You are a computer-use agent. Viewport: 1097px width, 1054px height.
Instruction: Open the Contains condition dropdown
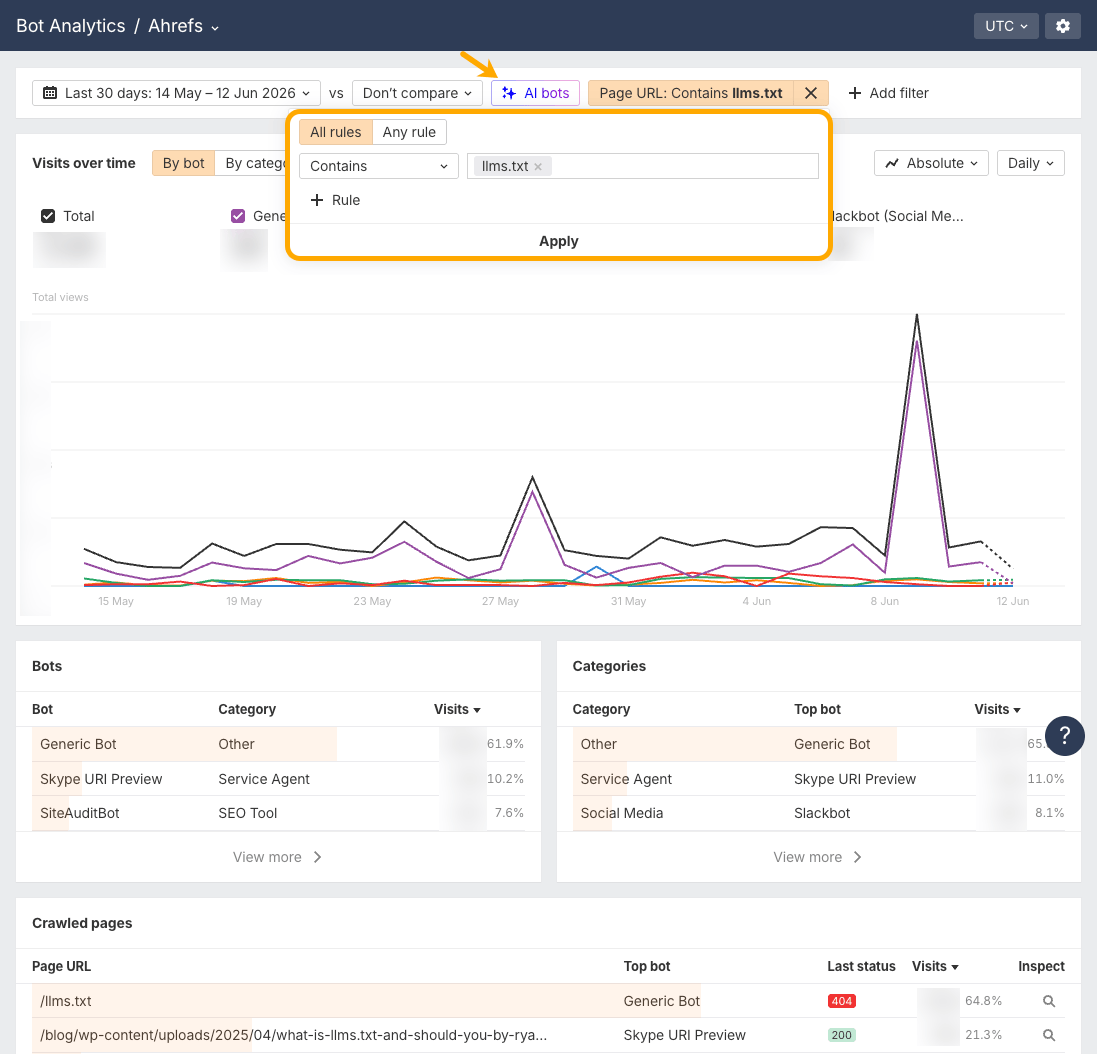click(378, 166)
